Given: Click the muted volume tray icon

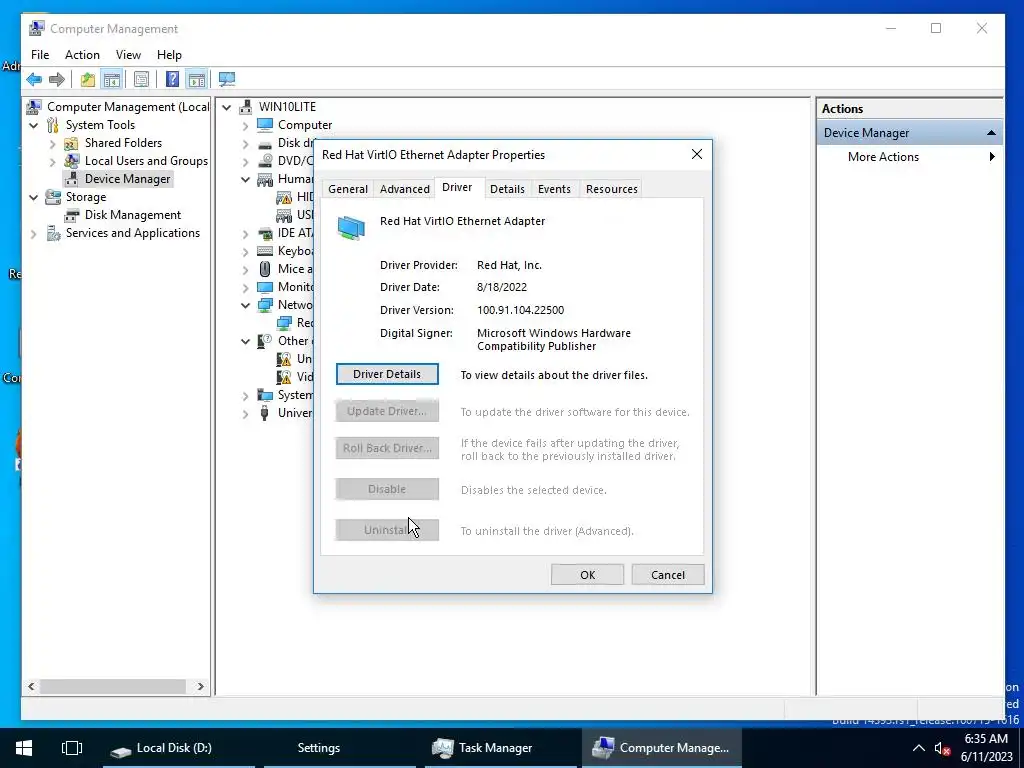Looking at the screenshot, I should click(x=942, y=748).
